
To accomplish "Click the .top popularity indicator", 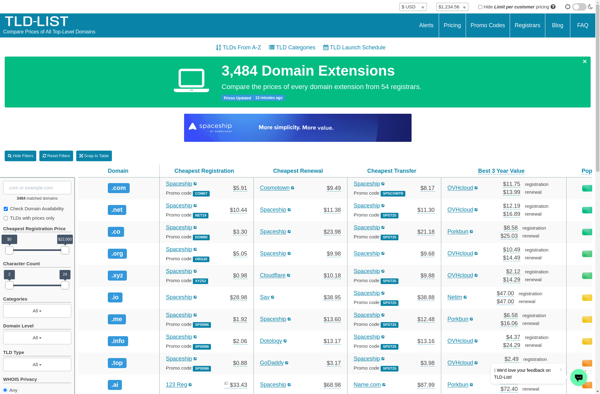I will pos(587,363).
